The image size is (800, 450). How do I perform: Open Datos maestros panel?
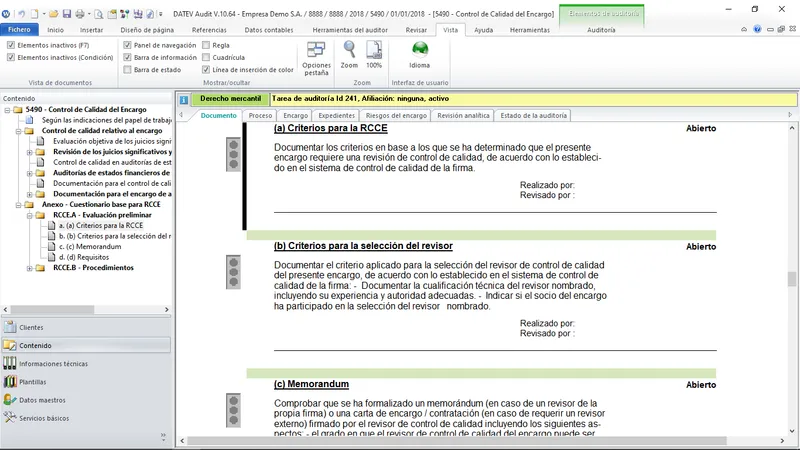[x=86, y=399]
